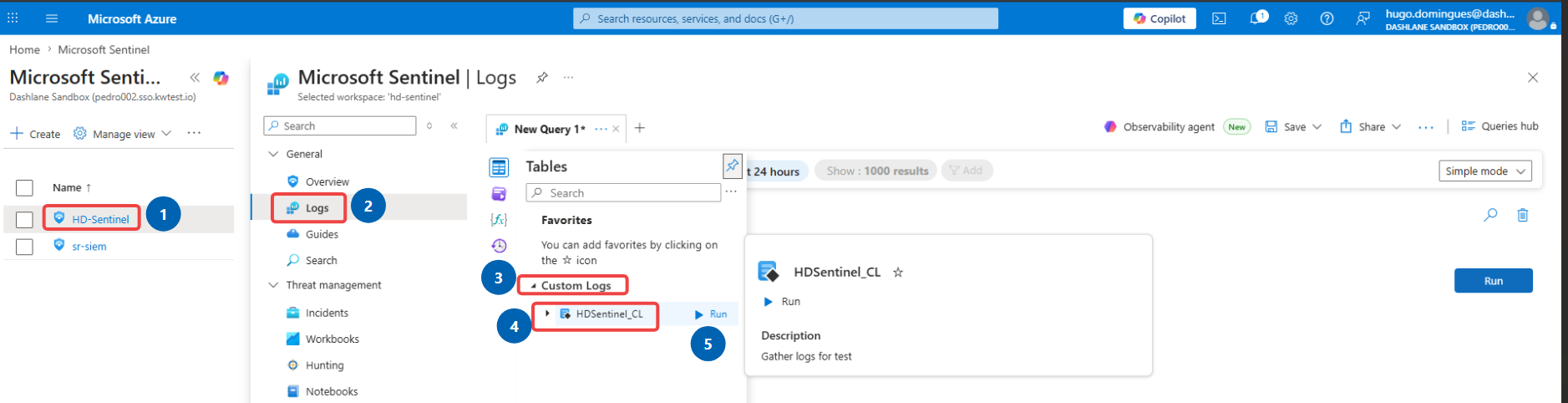
Task: View notifications via bell icon
Action: pyautogui.click(x=1257, y=18)
